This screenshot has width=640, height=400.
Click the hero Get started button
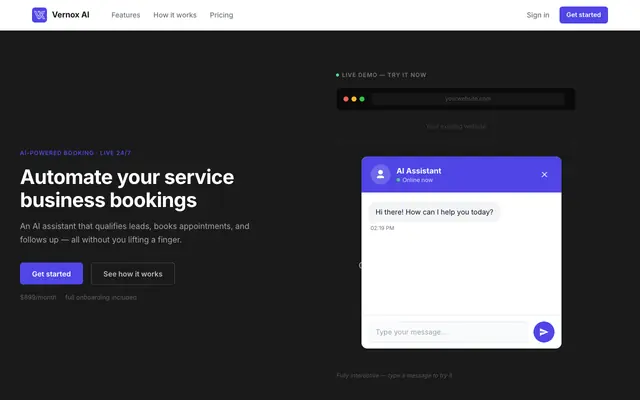coord(51,273)
